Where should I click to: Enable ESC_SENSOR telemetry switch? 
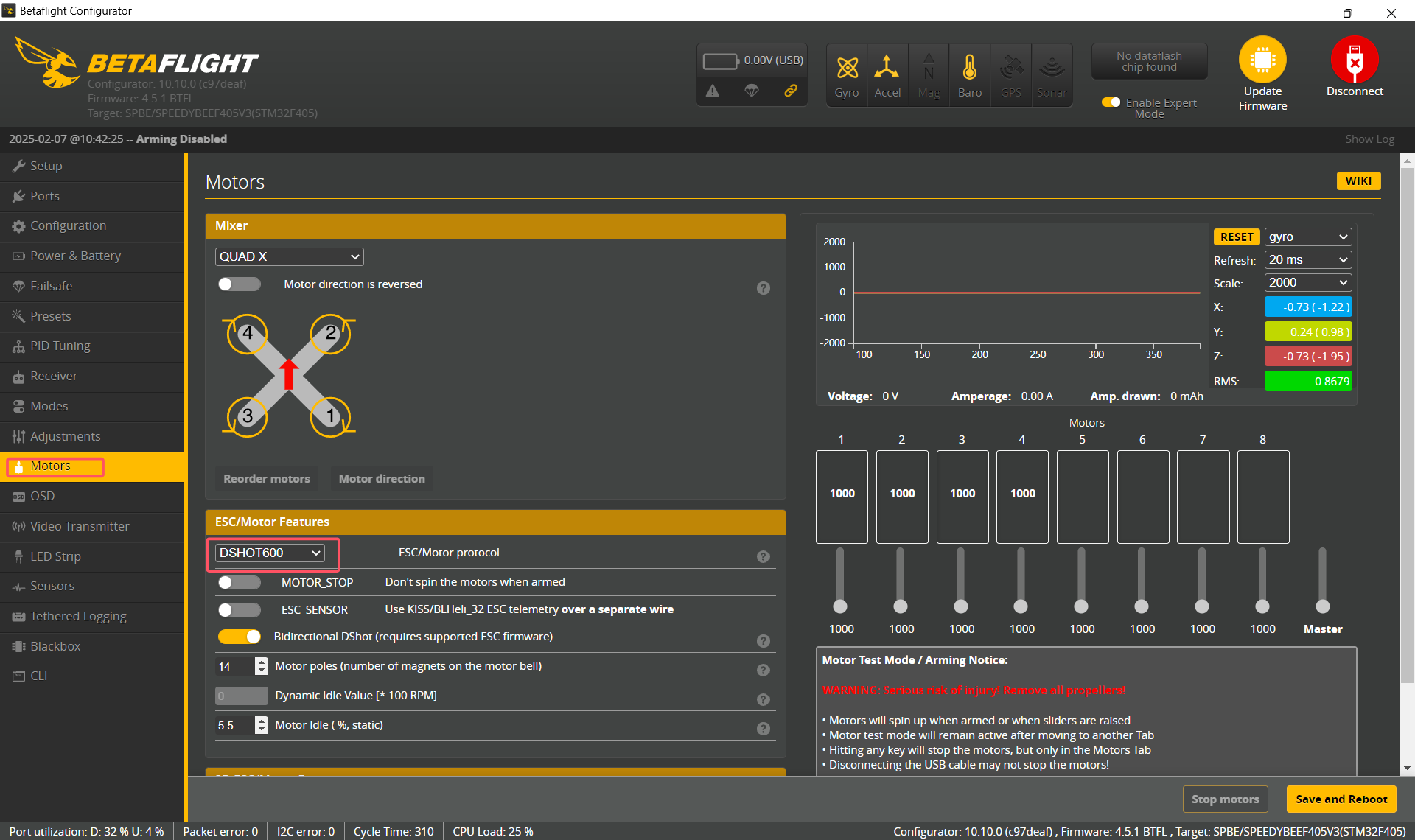[x=240, y=610]
